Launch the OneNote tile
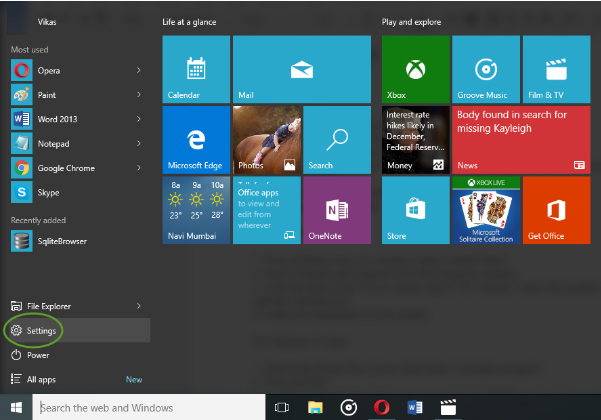 pos(337,210)
